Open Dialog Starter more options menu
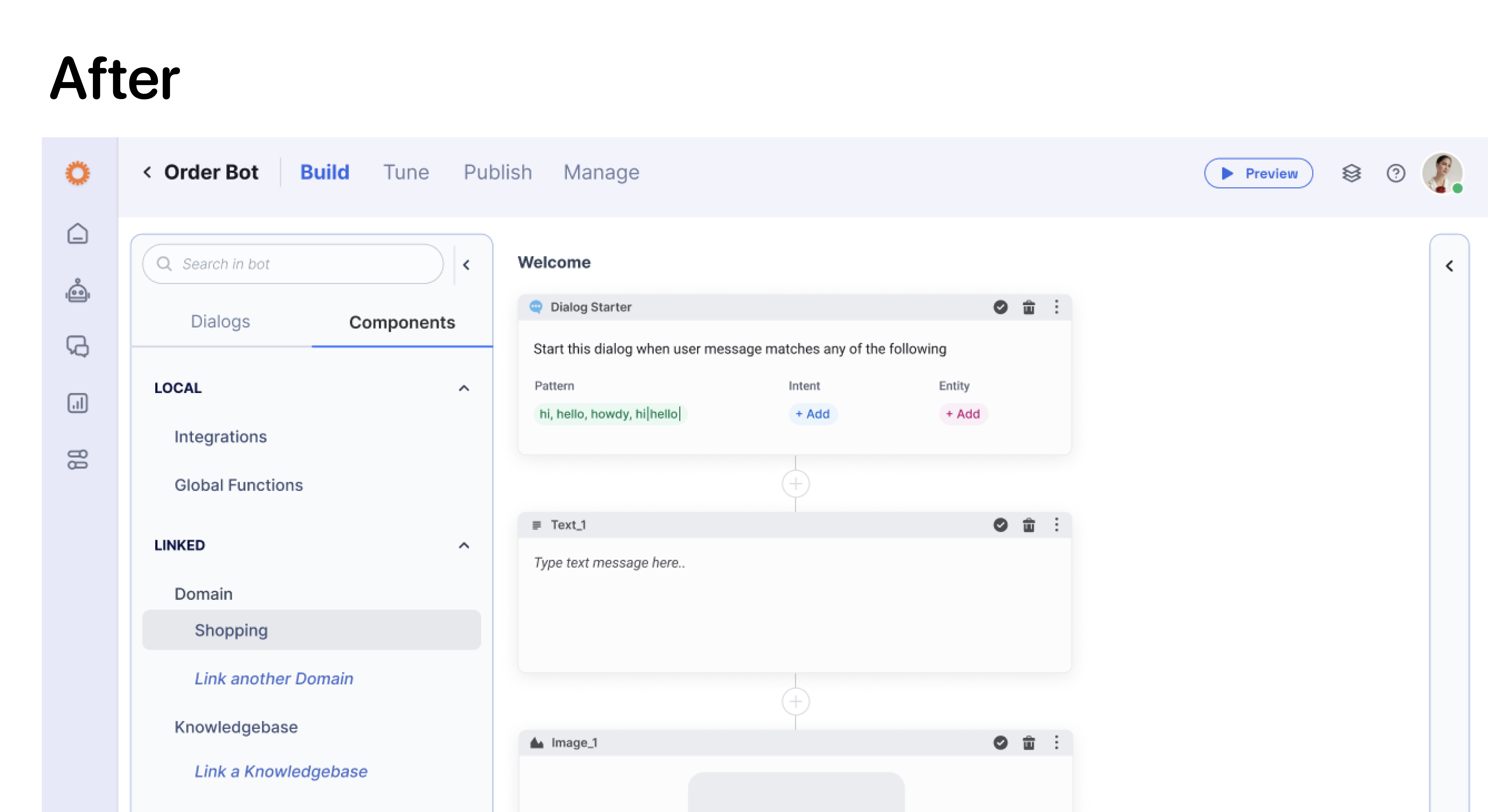The image size is (1488, 812). (x=1057, y=307)
